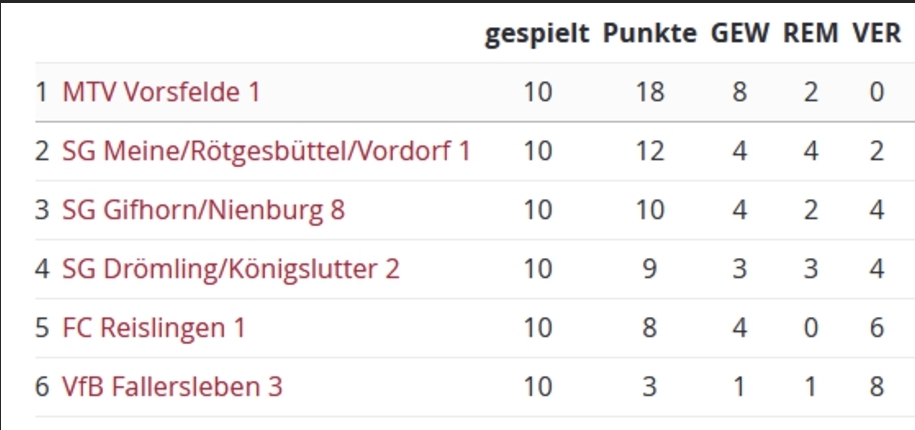Select the 12 points cell in row 2

(650, 151)
